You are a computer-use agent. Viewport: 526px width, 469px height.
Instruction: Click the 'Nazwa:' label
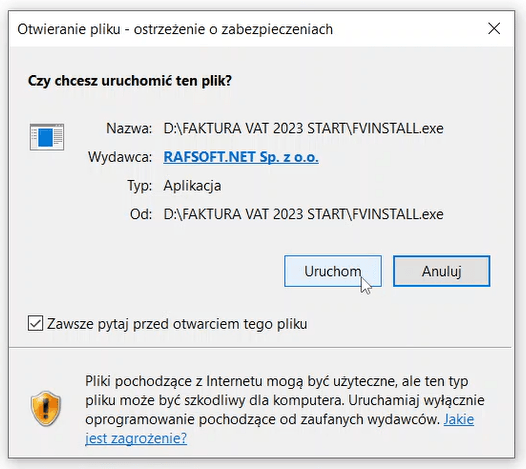(x=129, y=128)
